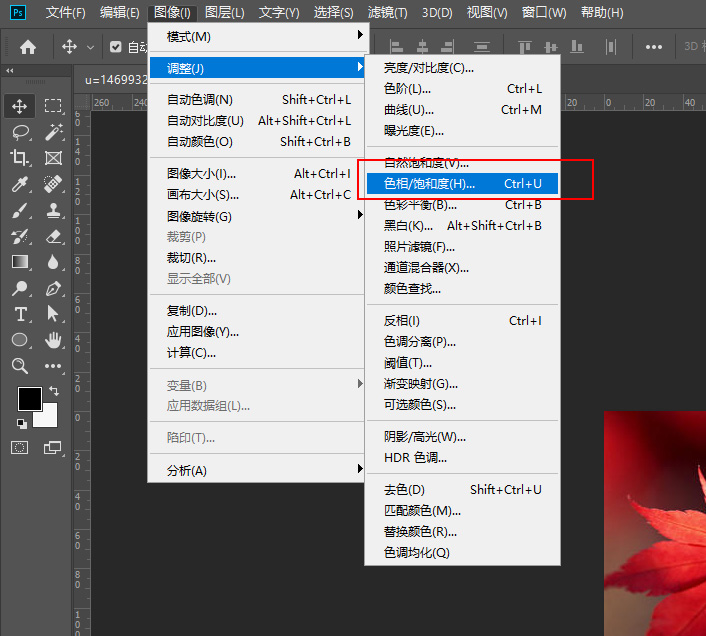Choose 色阶(L)... adjustment

pos(462,89)
